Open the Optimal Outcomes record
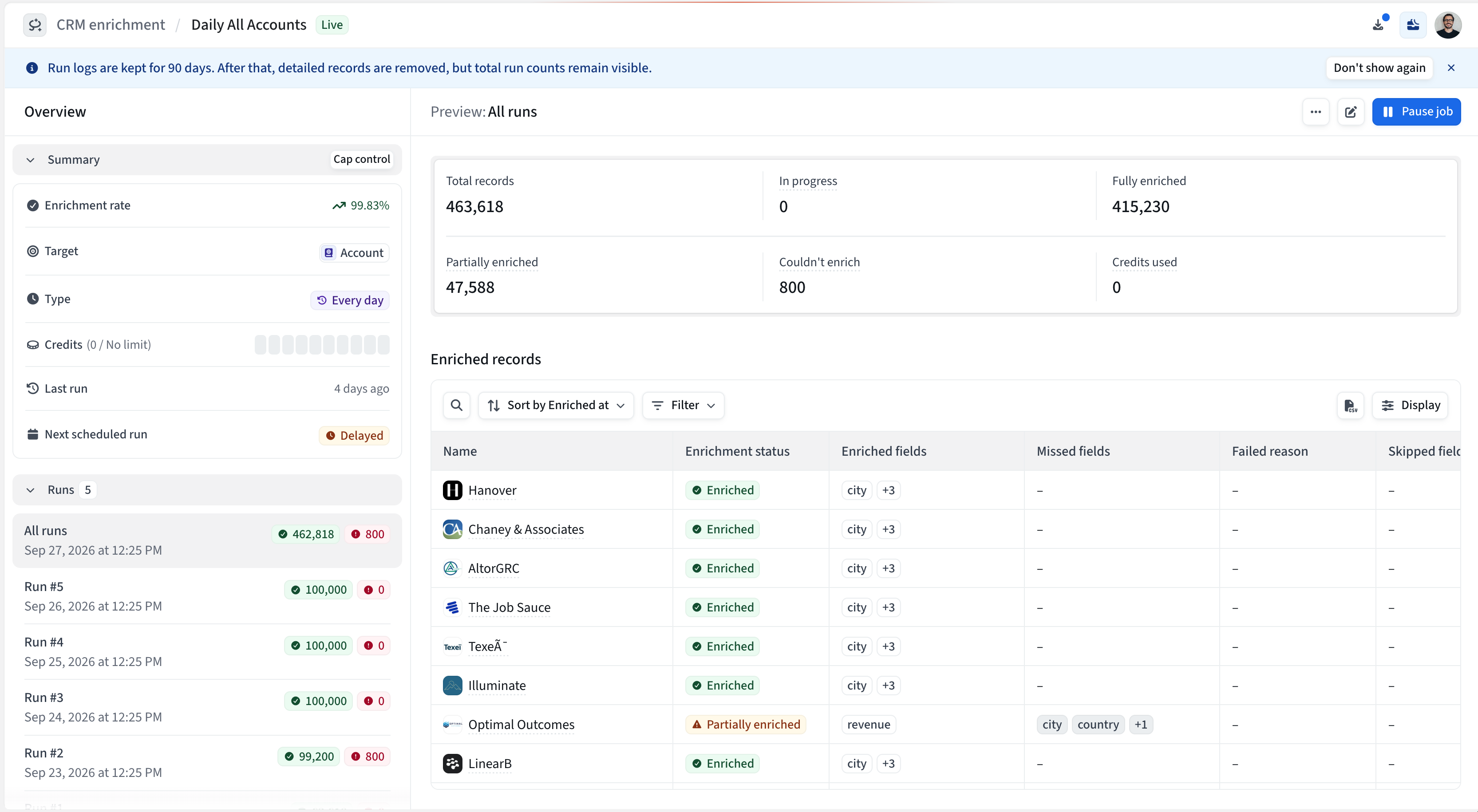Image resolution: width=1478 pixels, height=812 pixels. tap(522, 724)
